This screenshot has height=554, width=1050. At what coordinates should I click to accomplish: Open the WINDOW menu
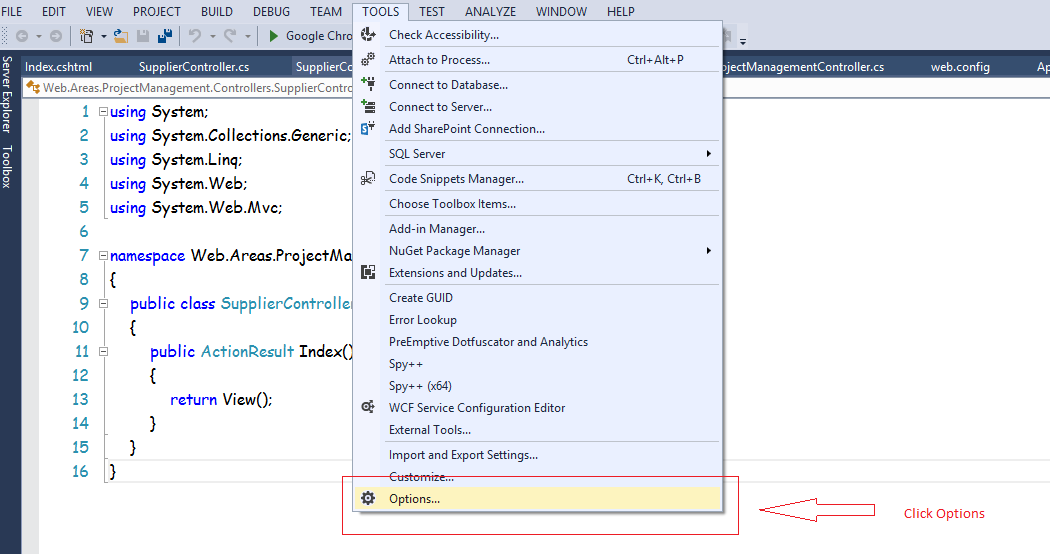point(561,11)
